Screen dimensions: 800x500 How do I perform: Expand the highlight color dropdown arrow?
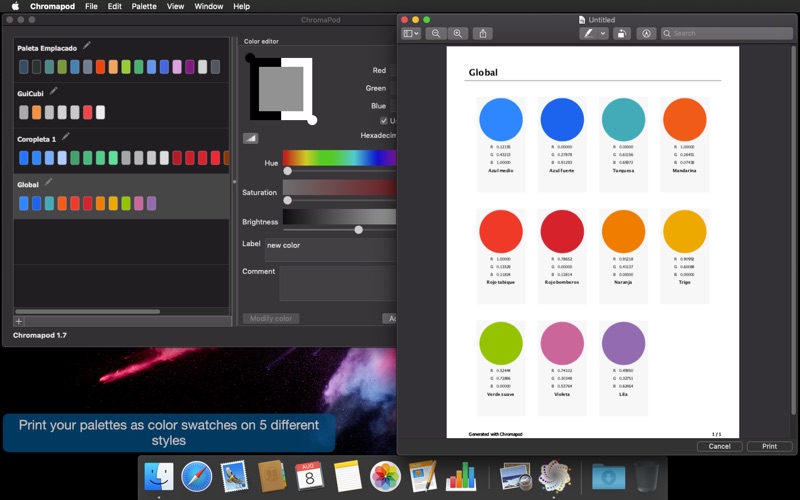point(603,34)
